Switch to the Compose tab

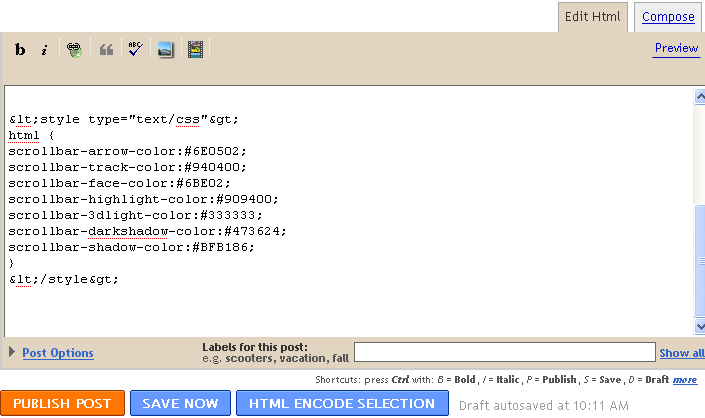click(x=668, y=17)
